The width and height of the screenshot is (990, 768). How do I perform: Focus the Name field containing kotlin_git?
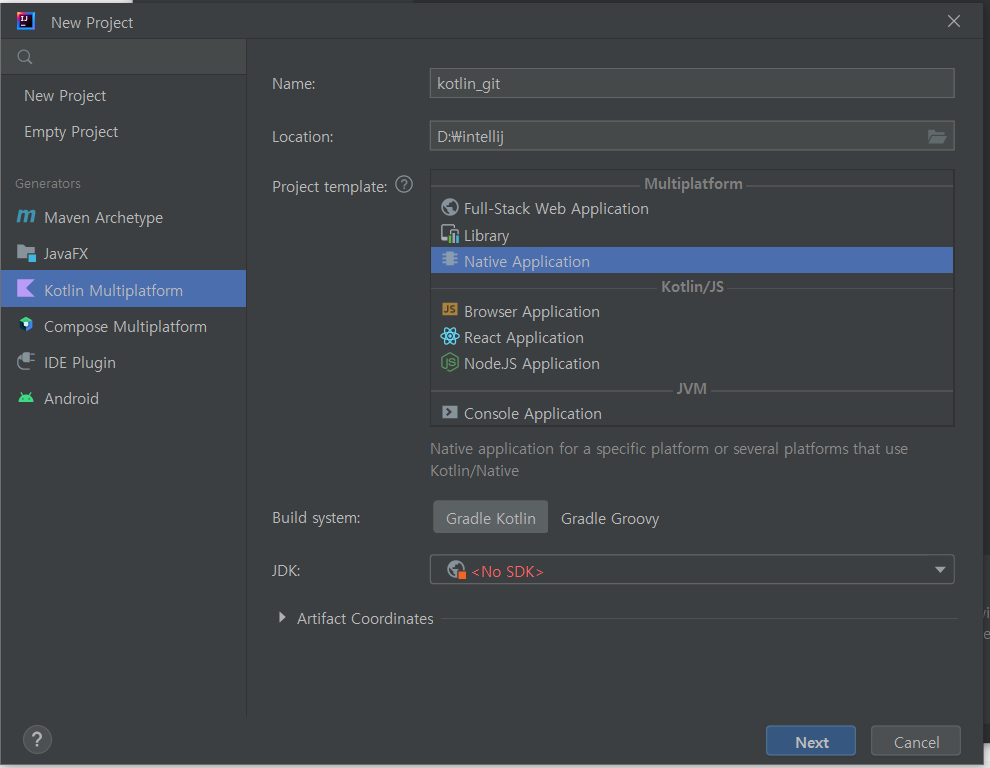coord(692,83)
